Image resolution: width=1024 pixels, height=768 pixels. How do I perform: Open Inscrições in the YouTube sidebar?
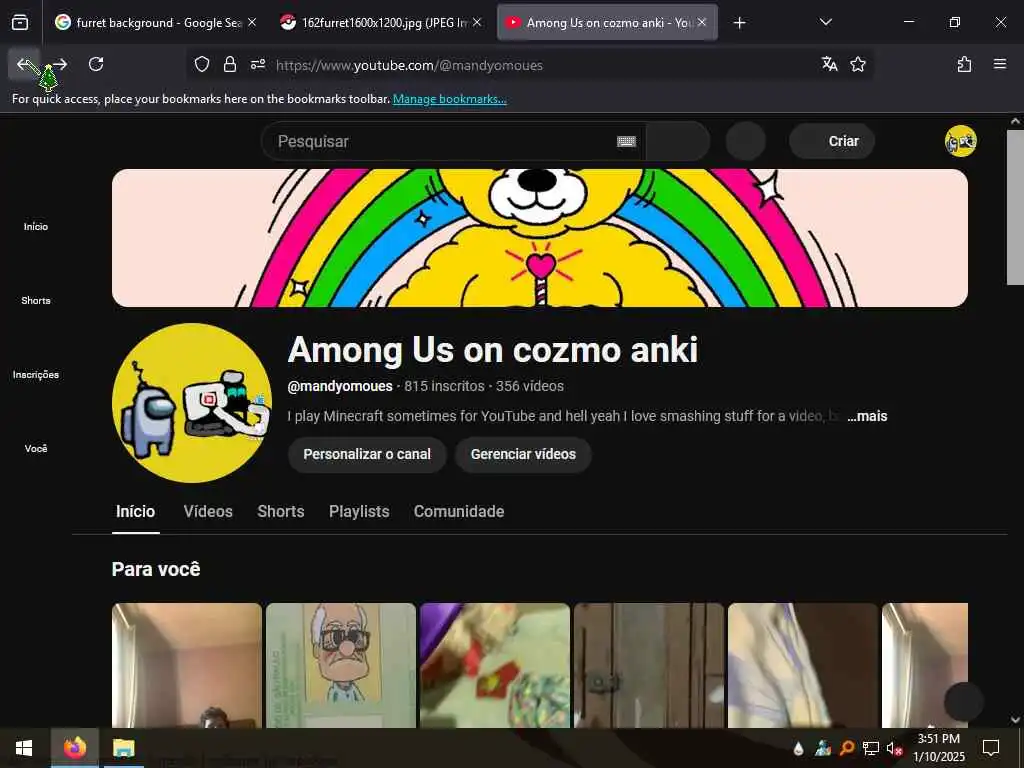coord(36,374)
